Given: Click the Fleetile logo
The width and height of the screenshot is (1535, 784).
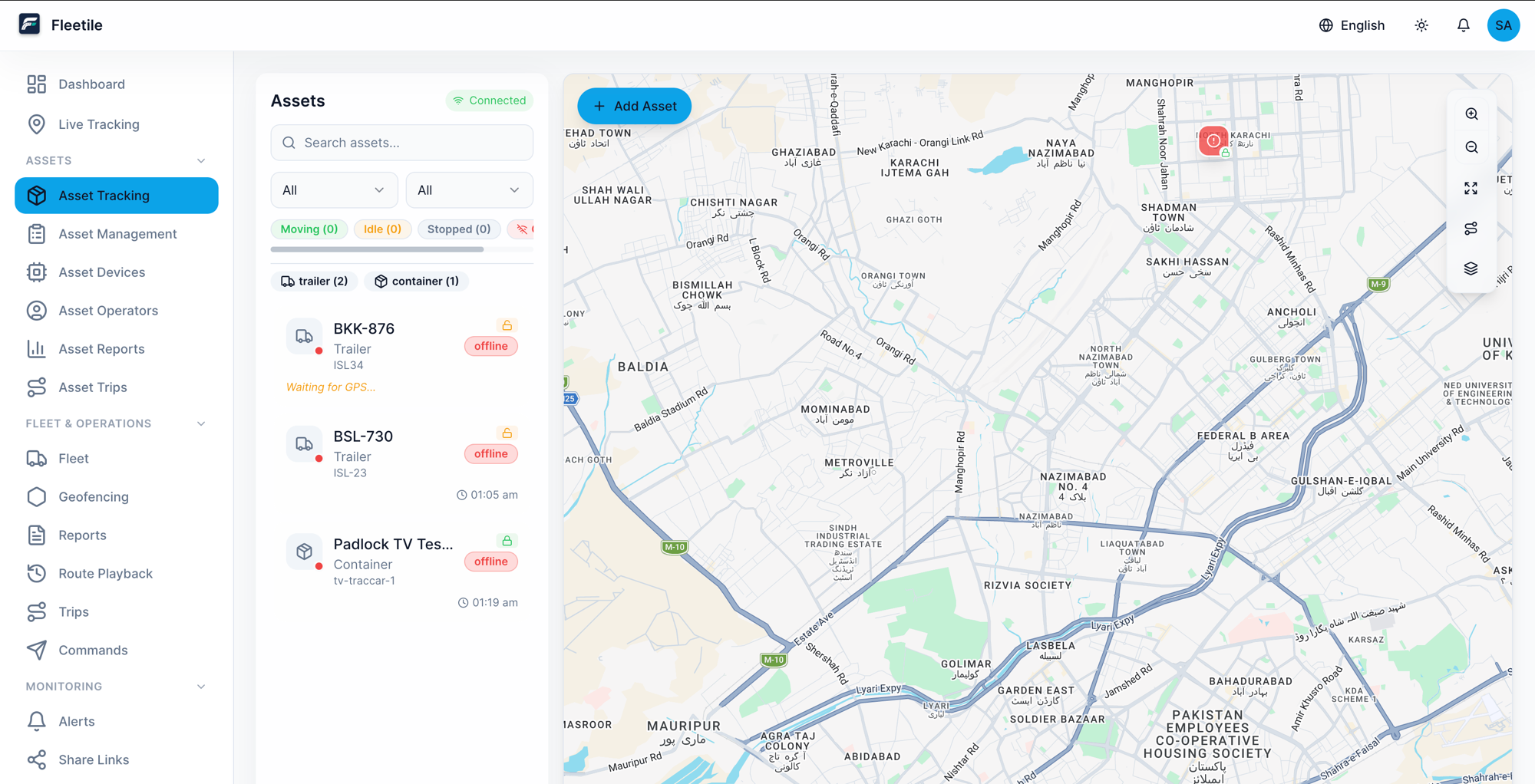Looking at the screenshot, I should pyautogui.click(x=29, y=25).
